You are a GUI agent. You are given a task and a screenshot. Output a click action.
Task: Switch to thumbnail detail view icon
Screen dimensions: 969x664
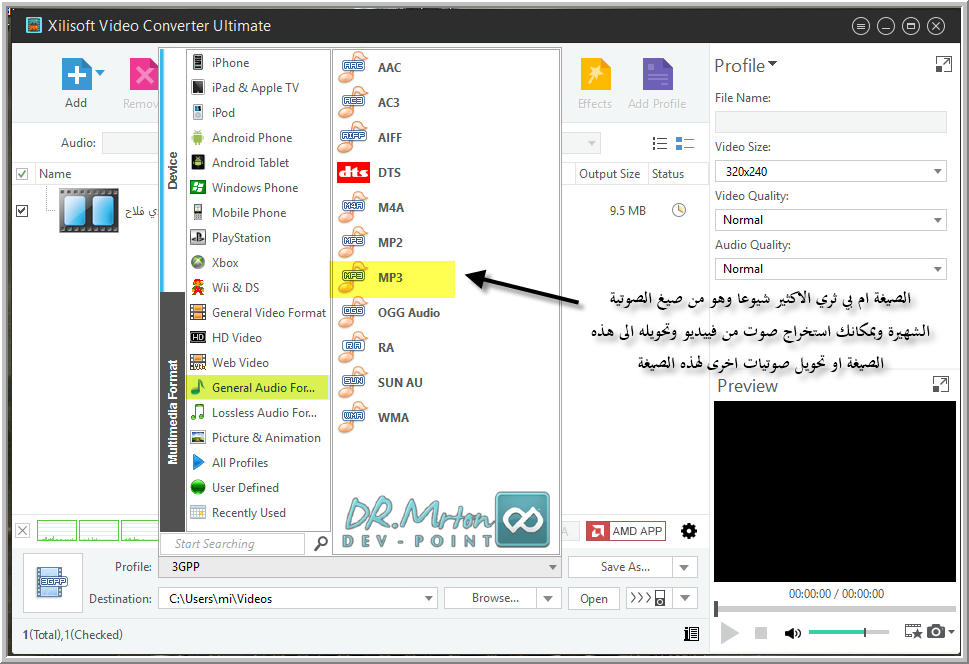click(x=685, y=143)
